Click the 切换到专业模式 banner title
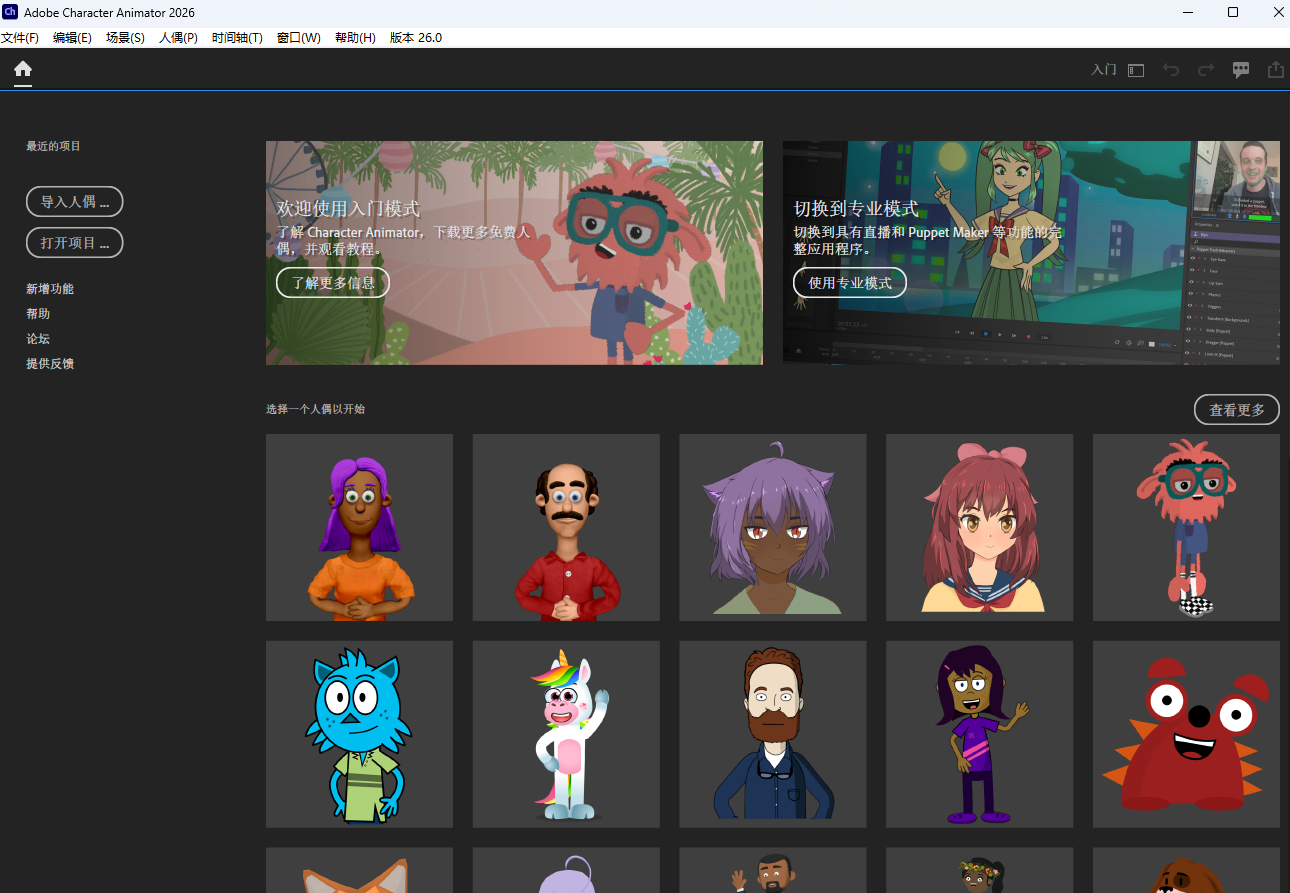Image resolution: width=1290 pixels, height=893 pixels. [856, 209]
